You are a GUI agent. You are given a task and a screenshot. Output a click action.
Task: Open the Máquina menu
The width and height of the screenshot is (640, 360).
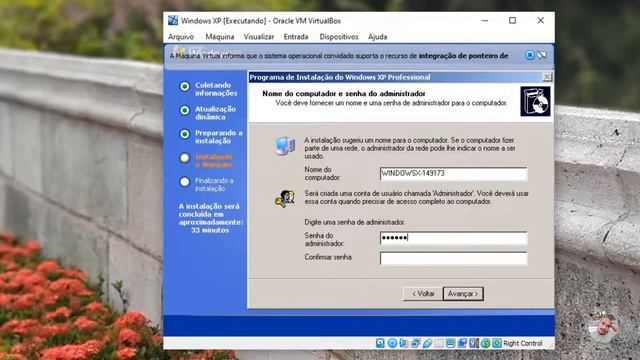pyautogui.click(x=220, y=37)
